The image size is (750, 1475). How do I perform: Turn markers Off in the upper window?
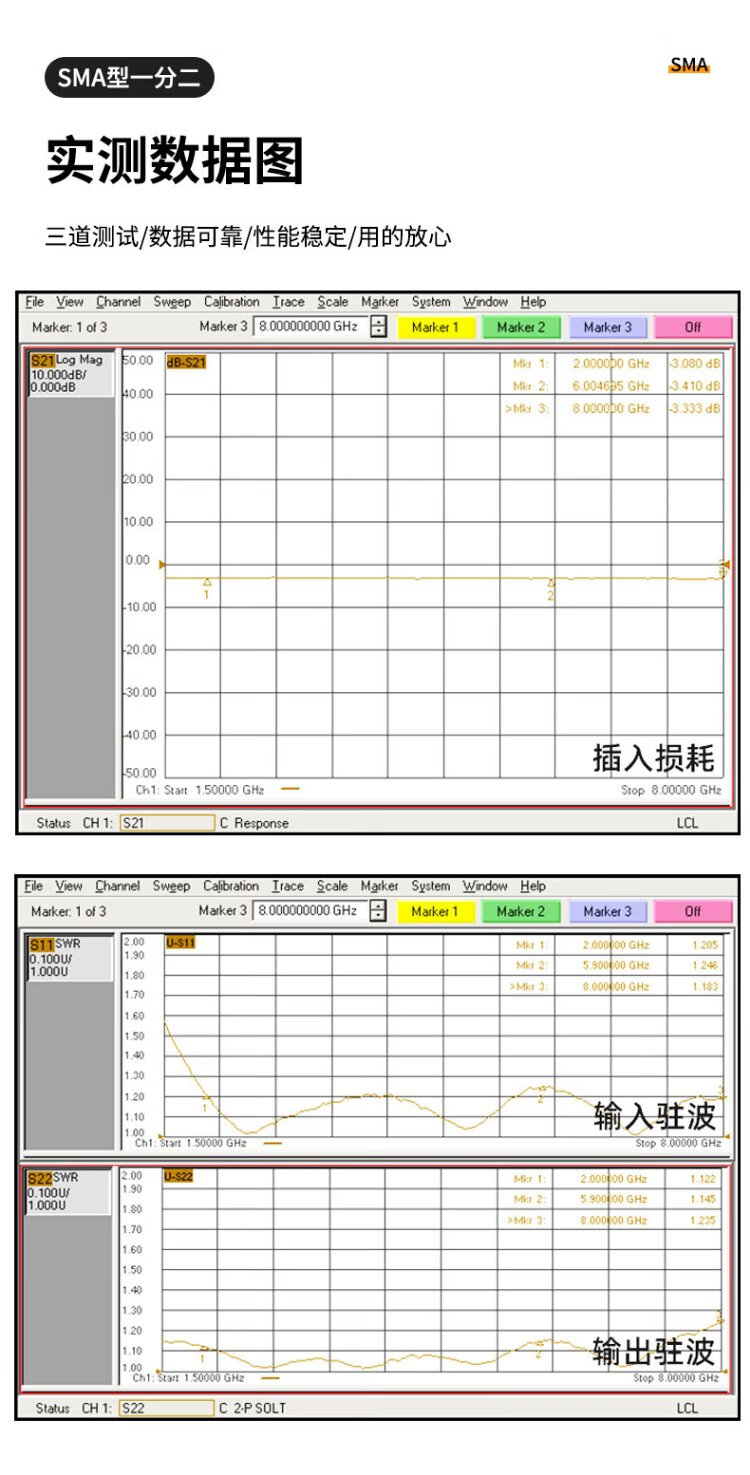[x=693, y=327]
